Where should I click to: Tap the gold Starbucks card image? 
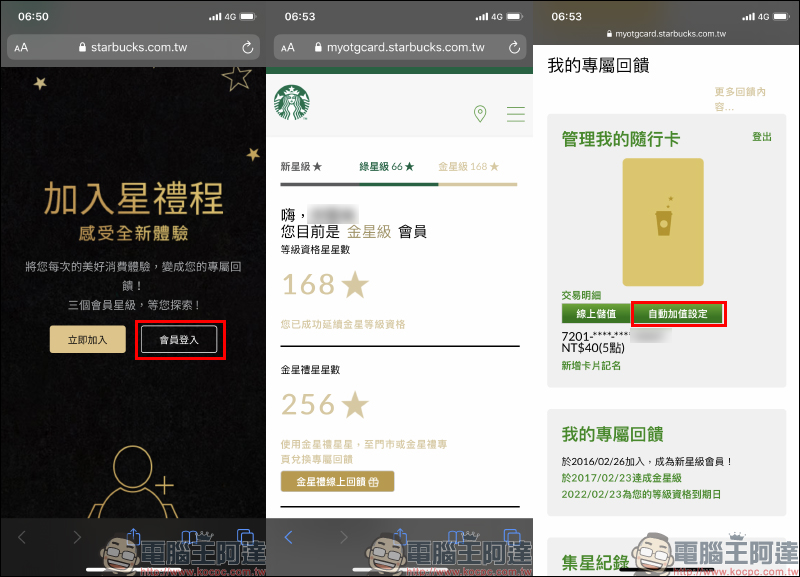tap(663, 222)
